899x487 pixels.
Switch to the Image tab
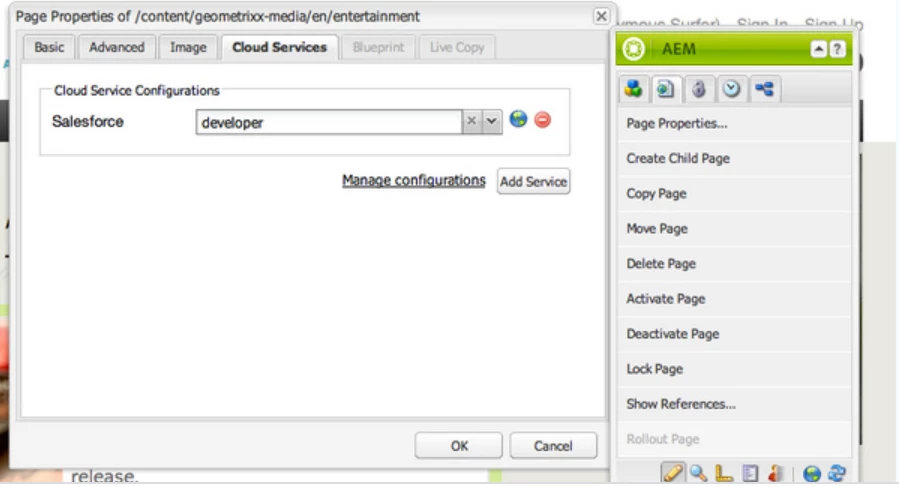(188, 48)
